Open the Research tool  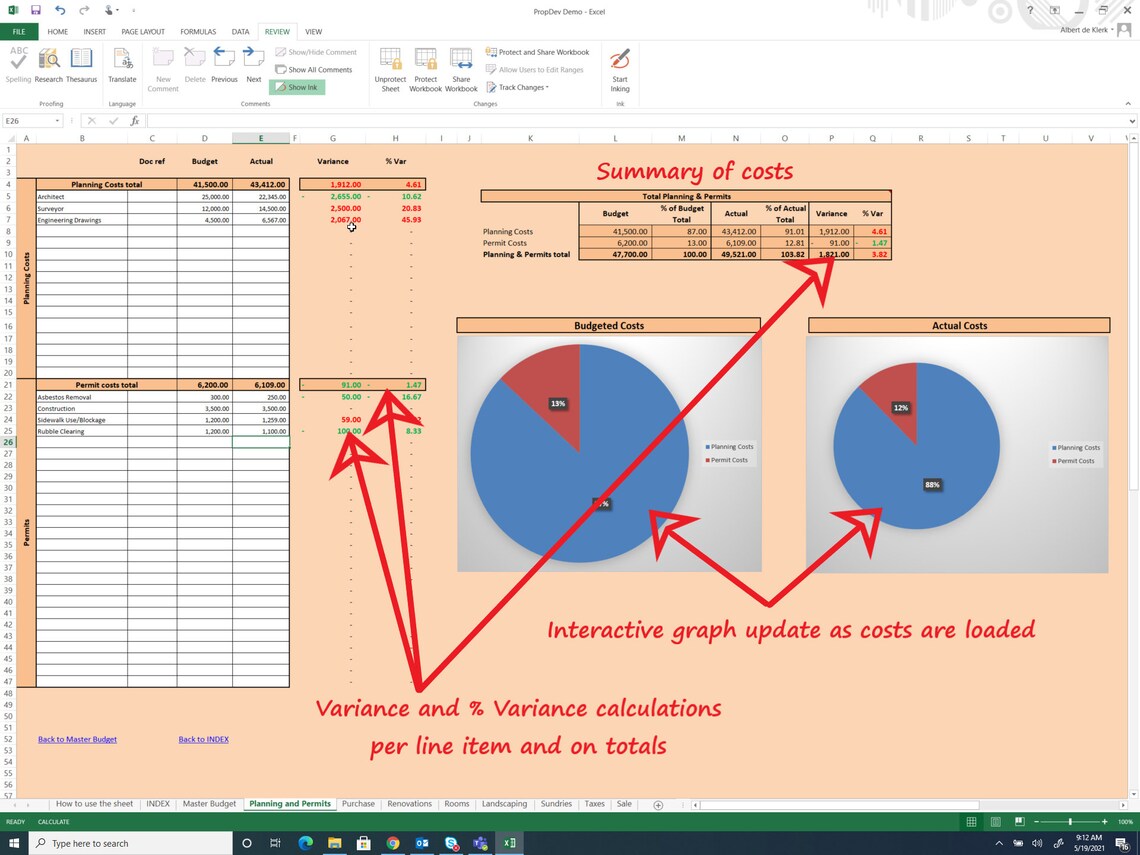(49, 64)
